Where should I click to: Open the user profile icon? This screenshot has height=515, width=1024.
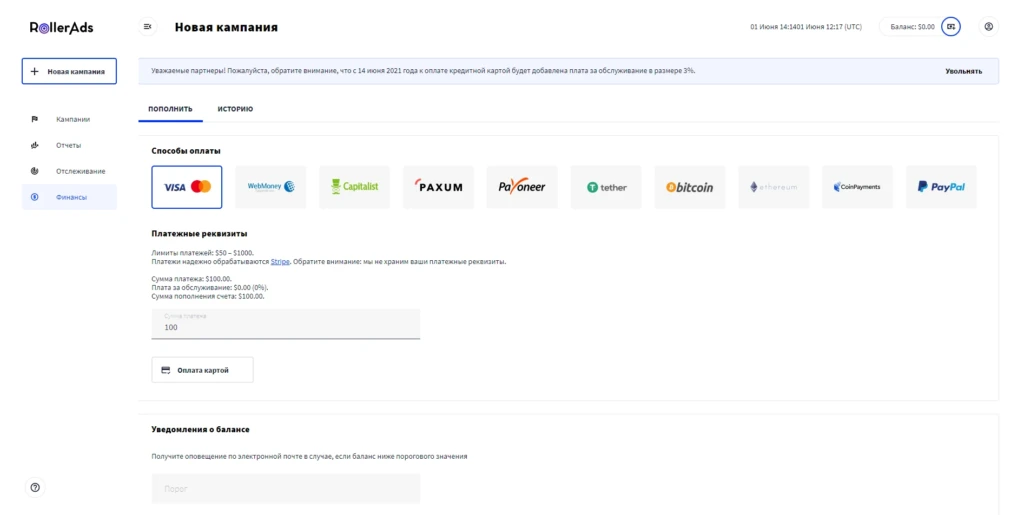(989, 27)
